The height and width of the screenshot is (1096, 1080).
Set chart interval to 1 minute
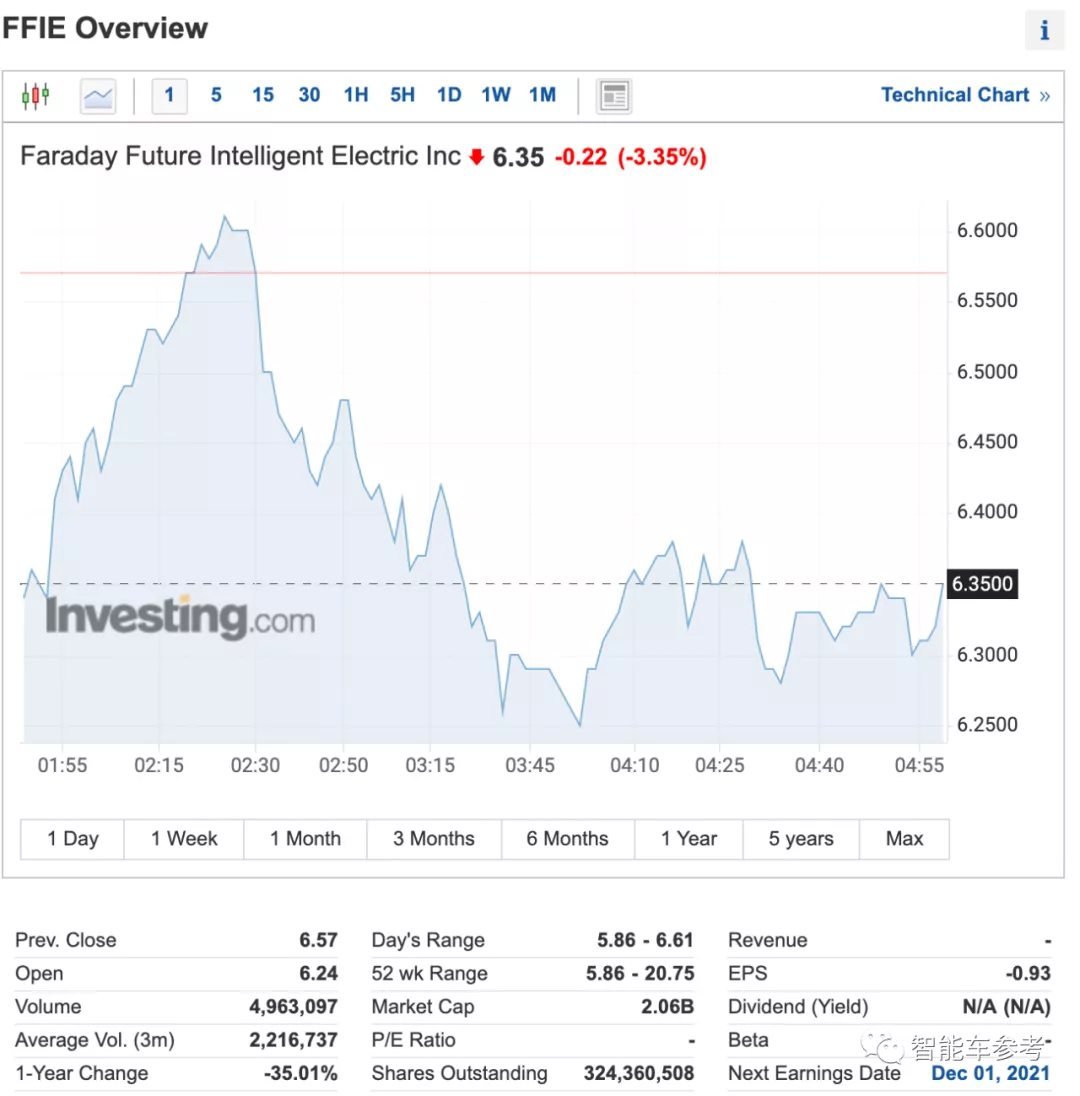[x=169, y=96]
